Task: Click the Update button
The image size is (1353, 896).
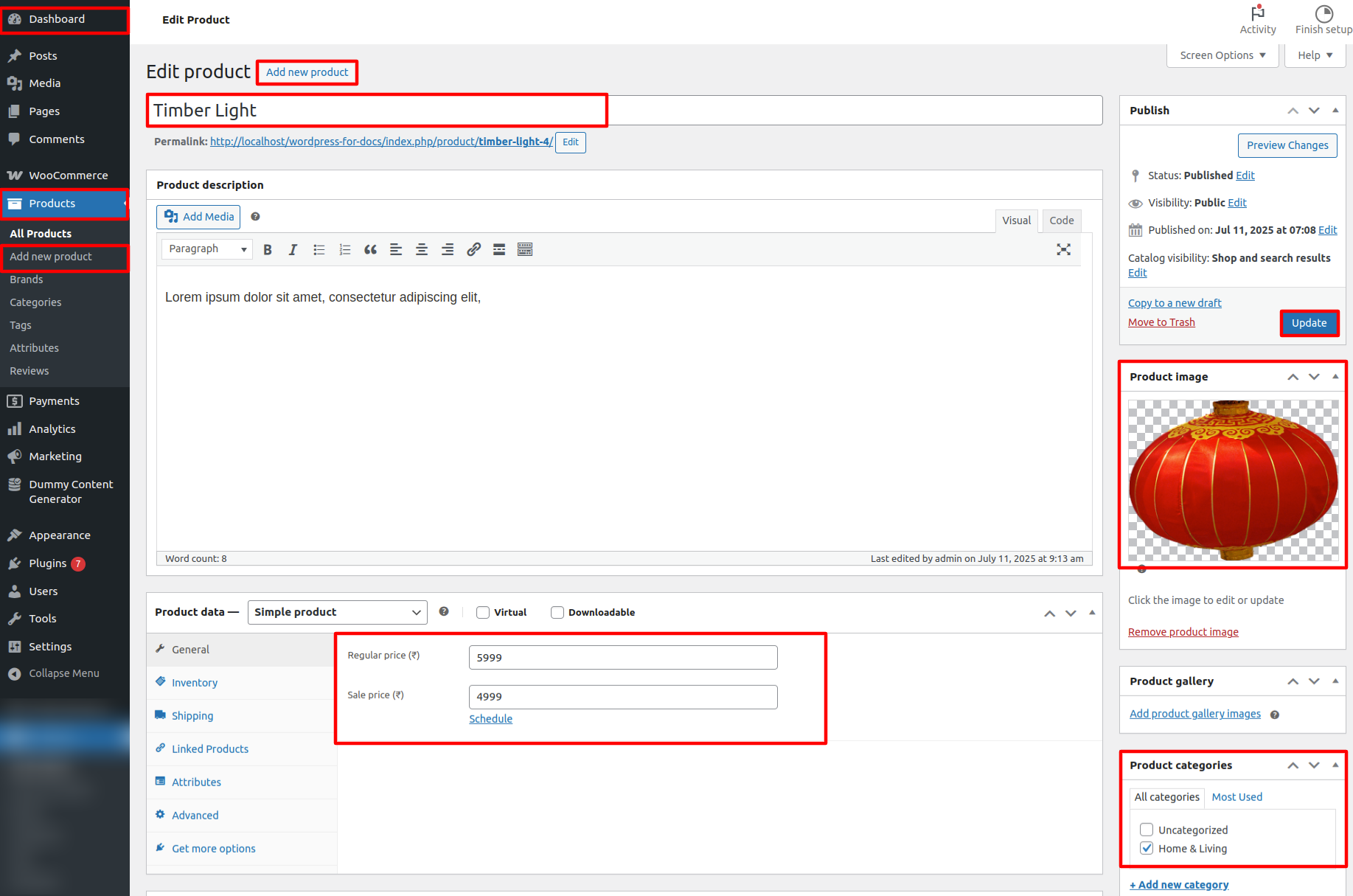Action: click(1309, 323)
